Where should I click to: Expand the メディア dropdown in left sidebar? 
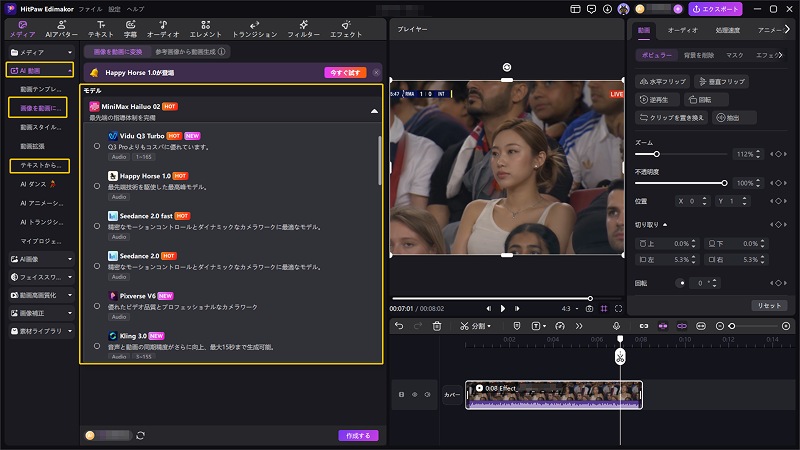point(70,52)
